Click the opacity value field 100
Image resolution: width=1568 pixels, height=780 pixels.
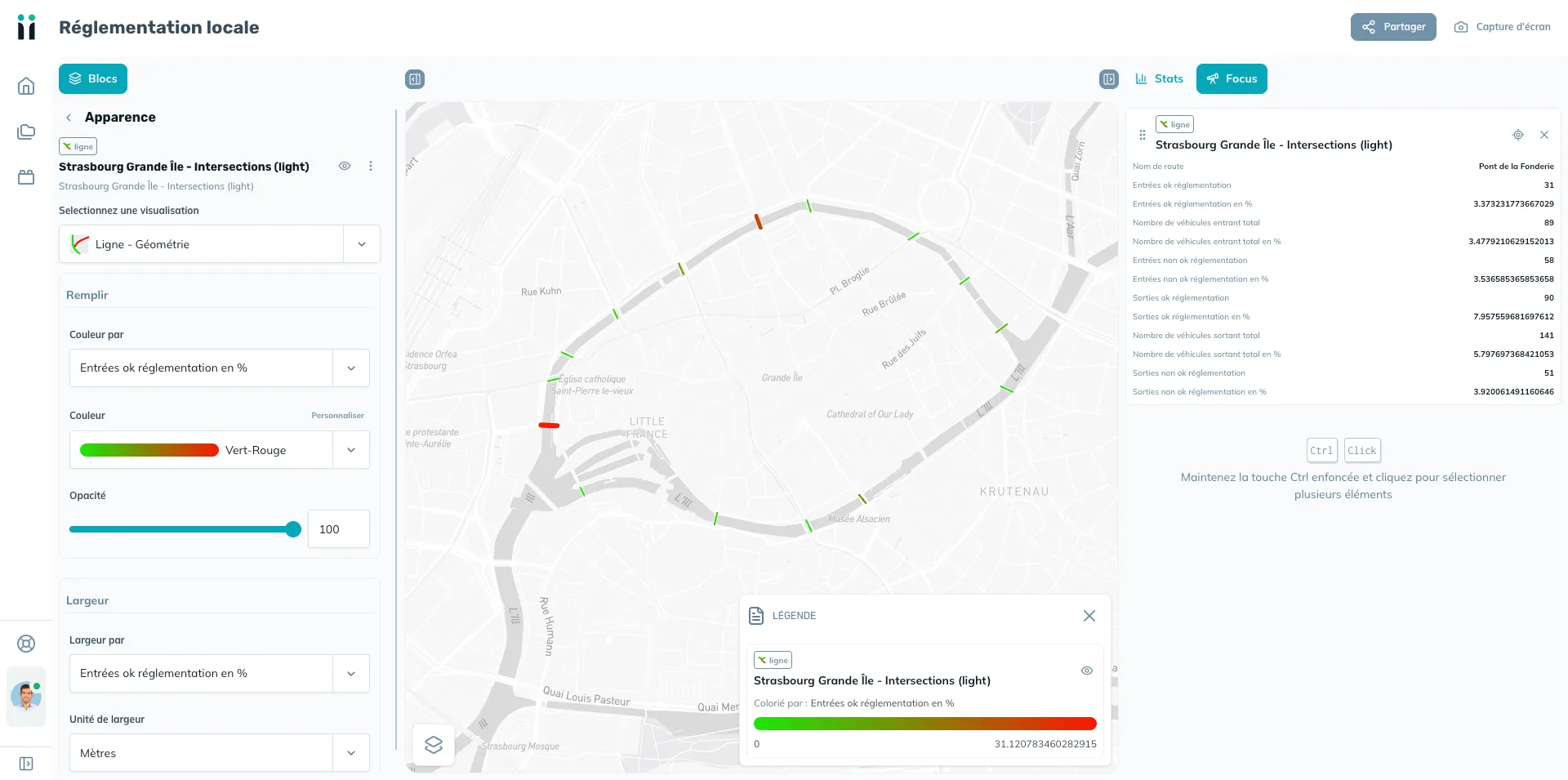(339, 529)
